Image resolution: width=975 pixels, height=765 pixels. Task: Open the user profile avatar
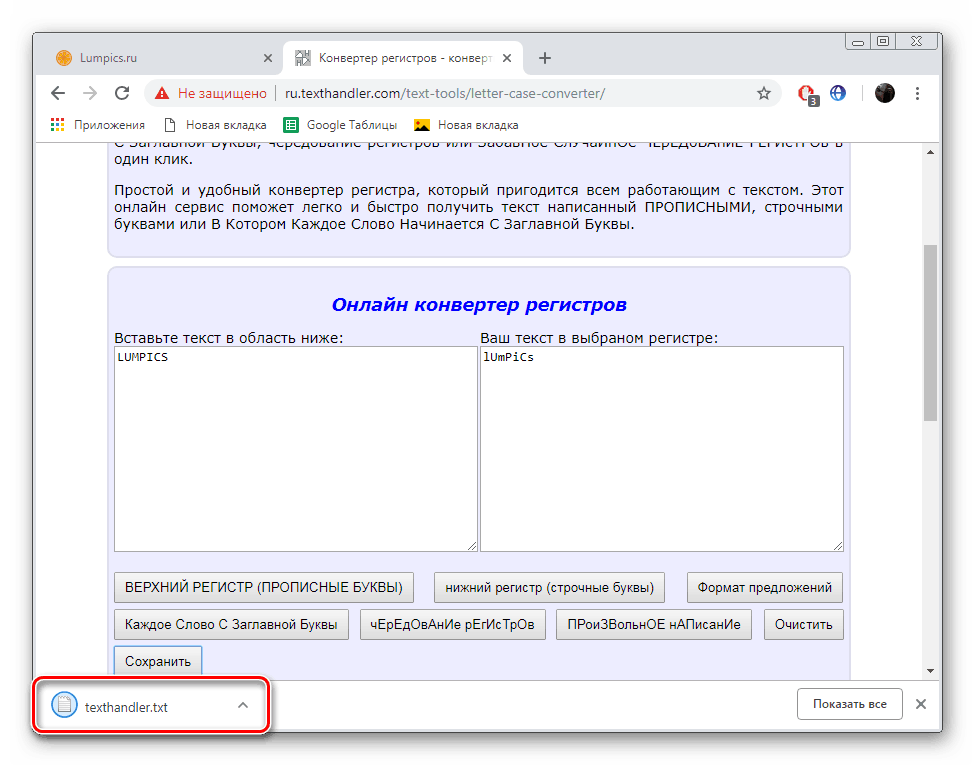884,93
